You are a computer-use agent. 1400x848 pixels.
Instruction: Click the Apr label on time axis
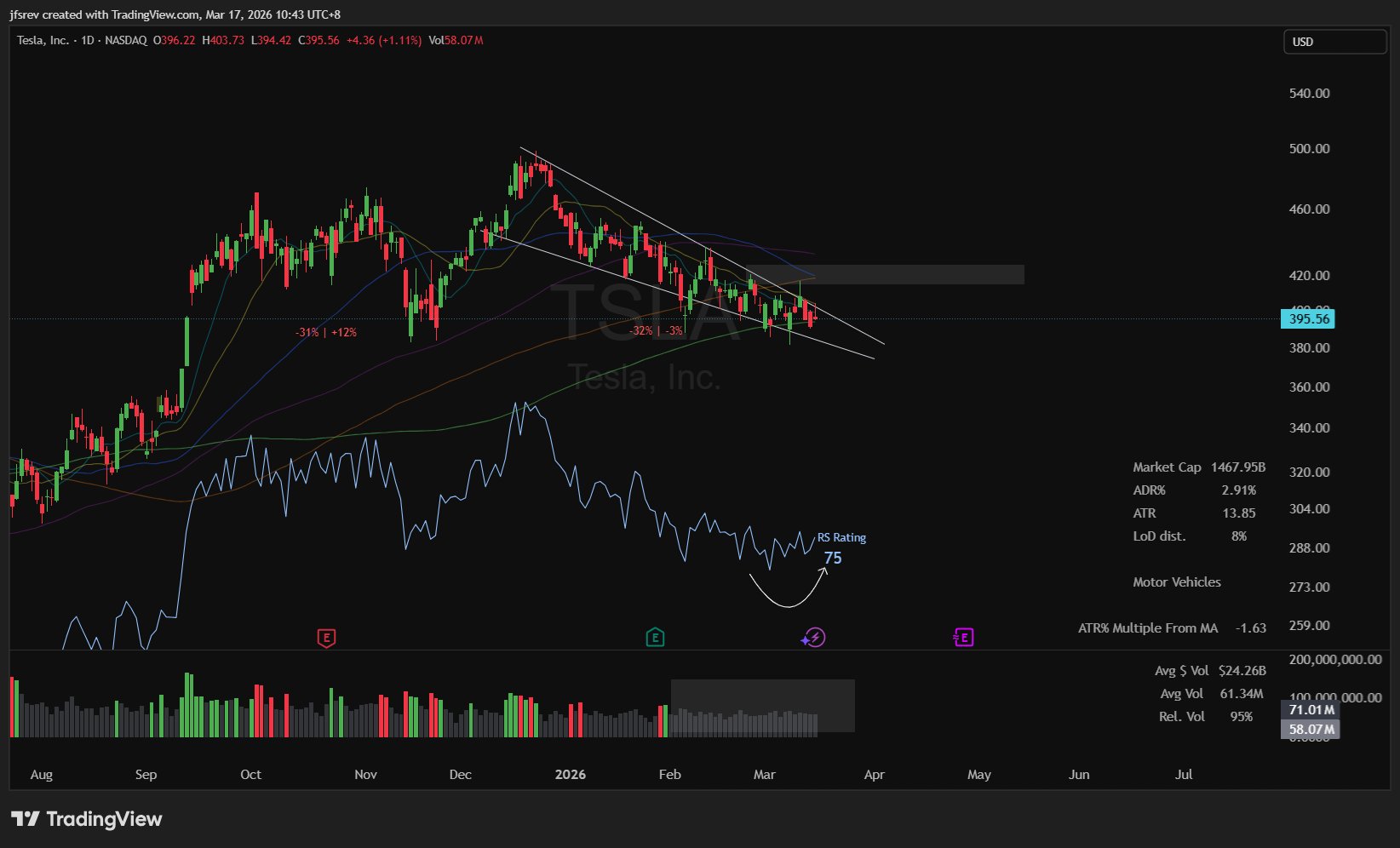tap(874, 774)
